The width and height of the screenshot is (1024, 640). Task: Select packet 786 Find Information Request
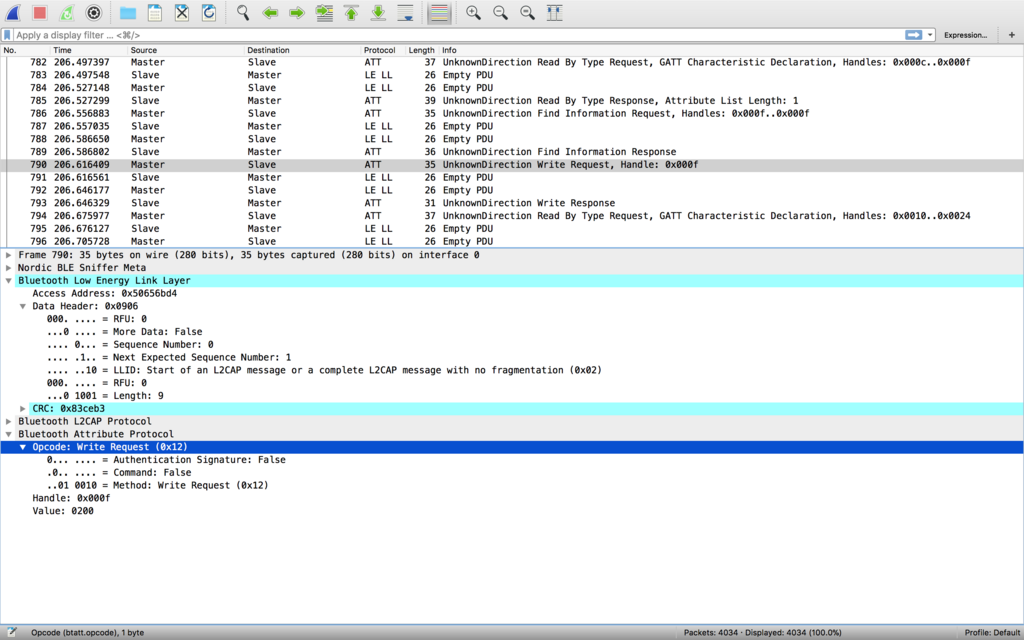pyautogui.click(x=512, y=113)
